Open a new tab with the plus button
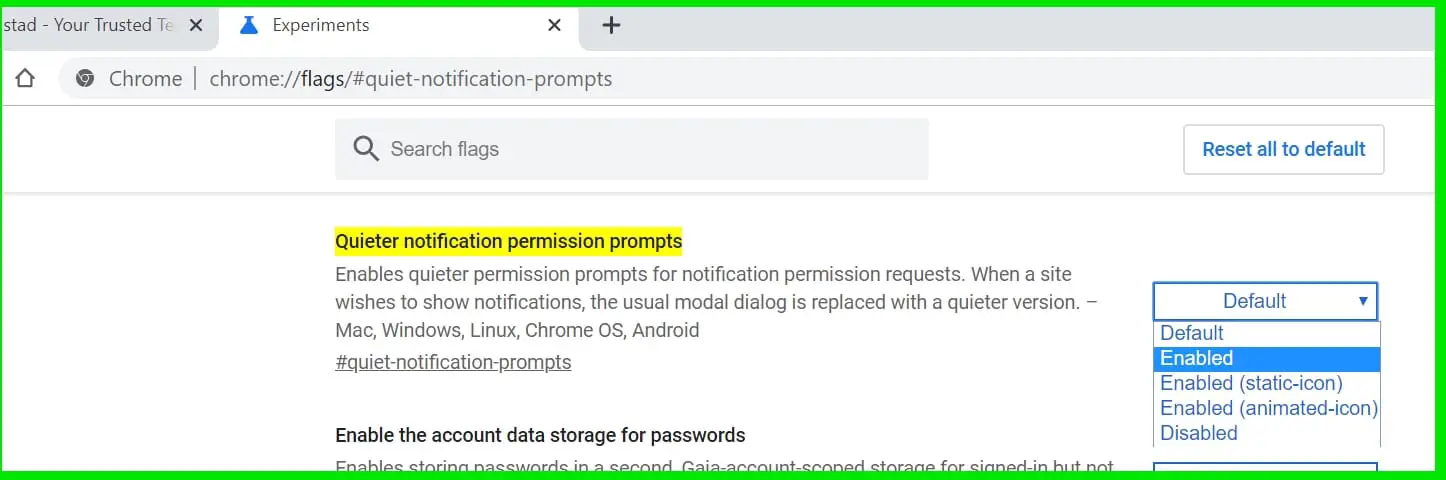 coord(612,26)
